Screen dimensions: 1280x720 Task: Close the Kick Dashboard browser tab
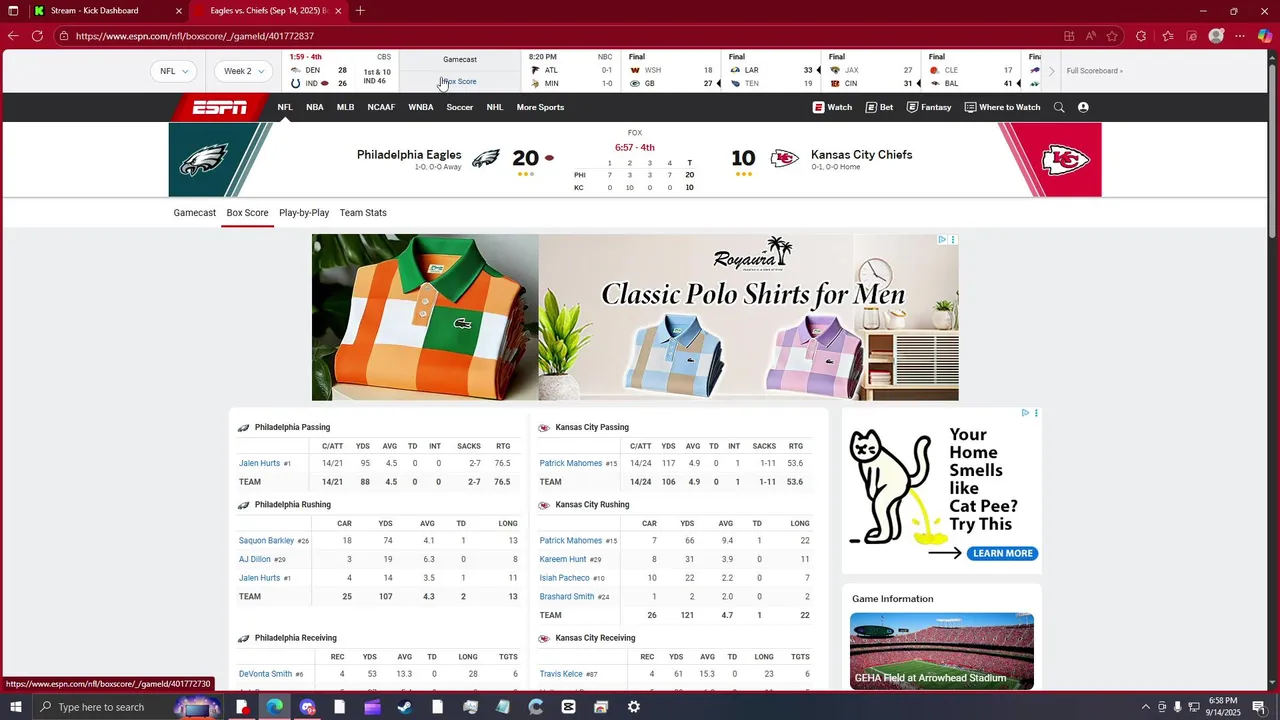179,11
